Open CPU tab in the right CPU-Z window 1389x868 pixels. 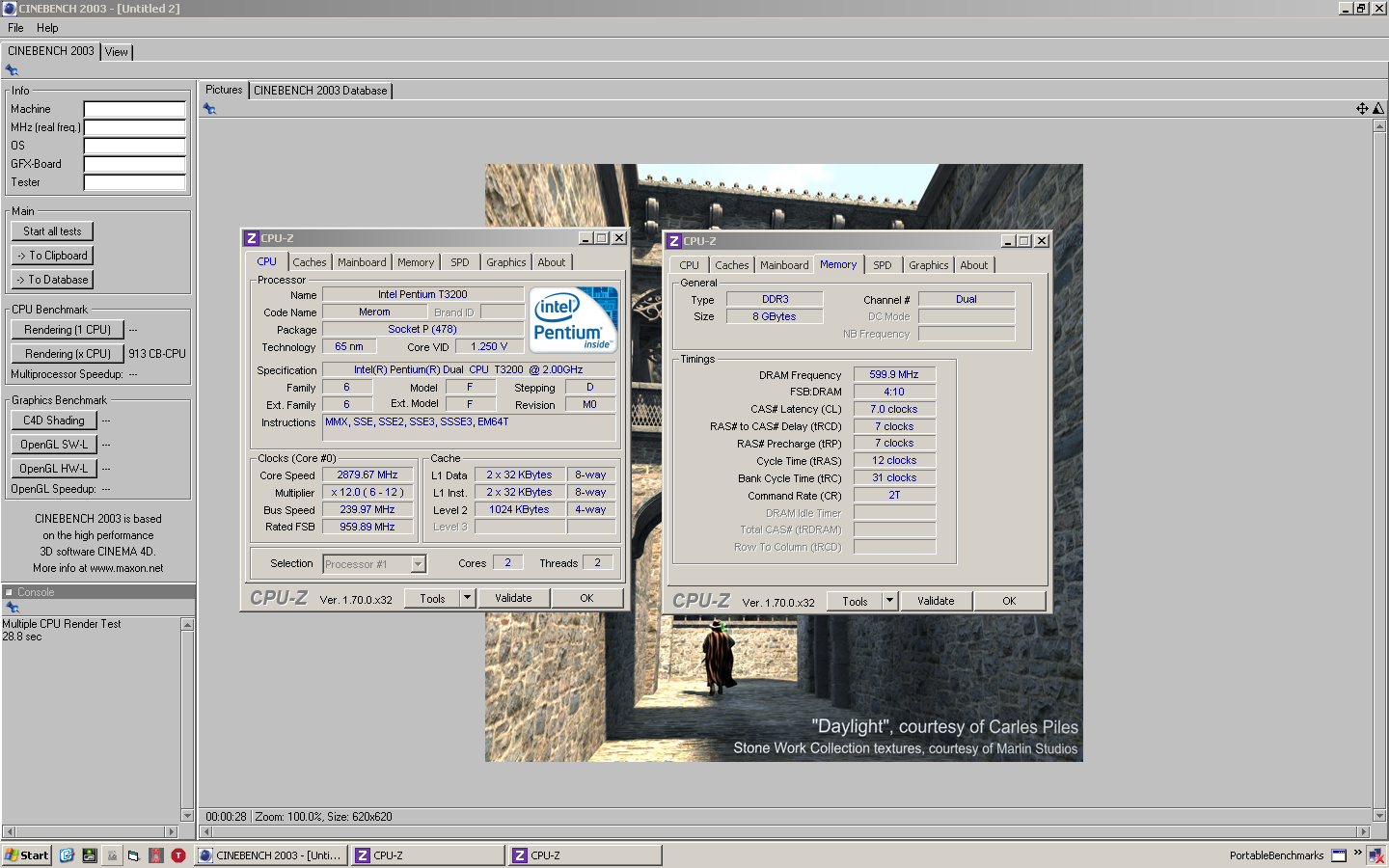coord(689,265)
